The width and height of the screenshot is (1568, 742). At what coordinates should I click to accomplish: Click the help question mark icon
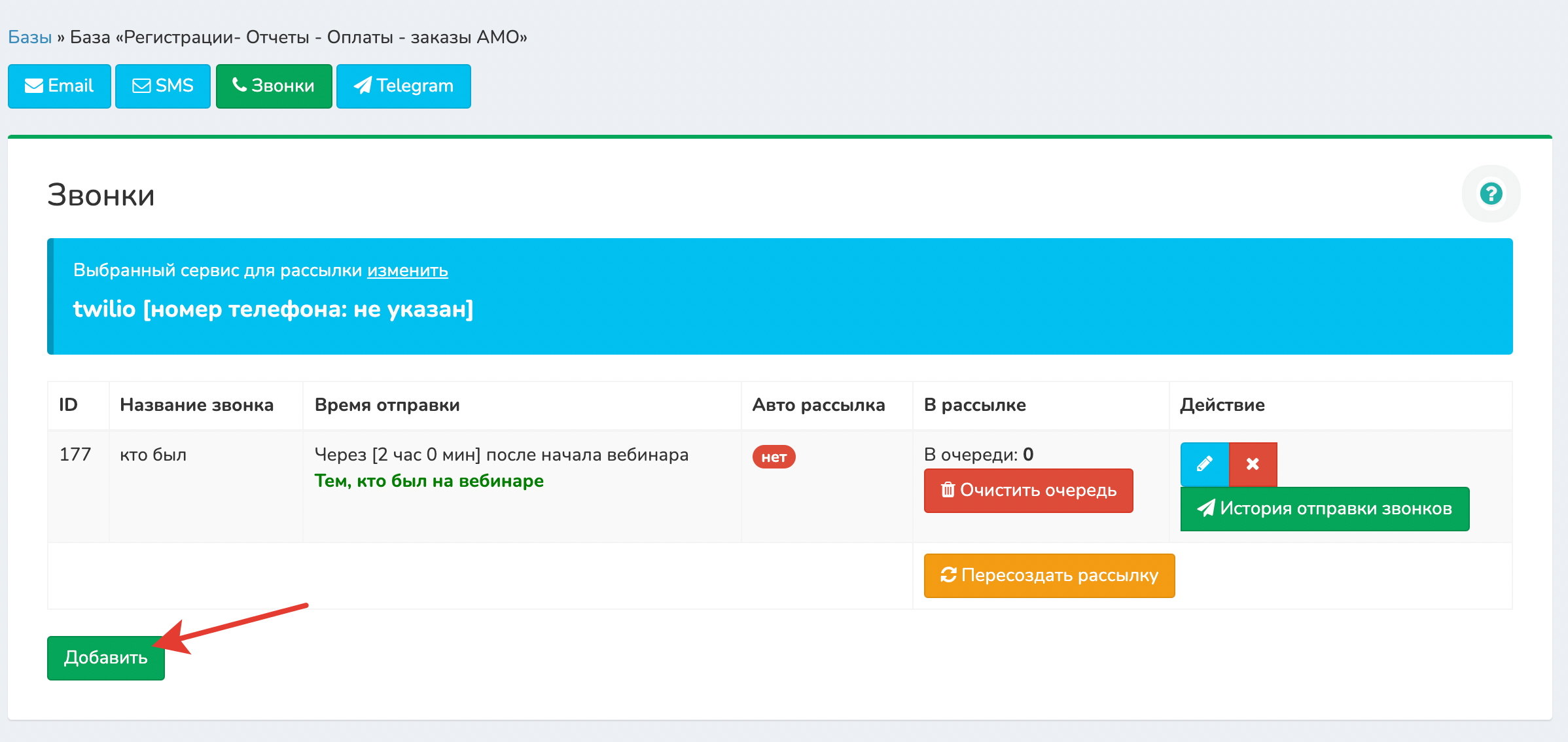[x=1491, y=194]
